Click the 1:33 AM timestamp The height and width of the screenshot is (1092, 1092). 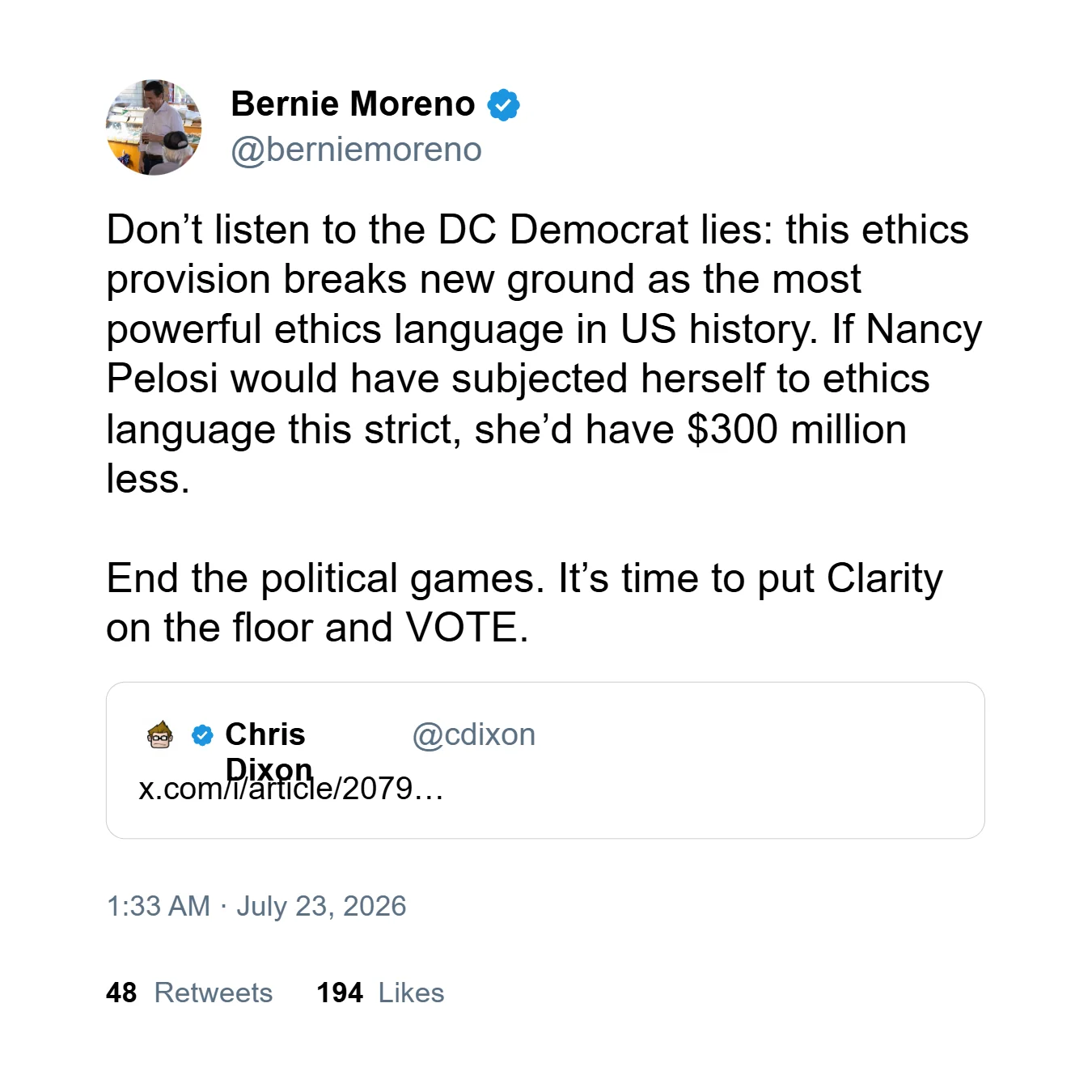click(x=159, y=906)
